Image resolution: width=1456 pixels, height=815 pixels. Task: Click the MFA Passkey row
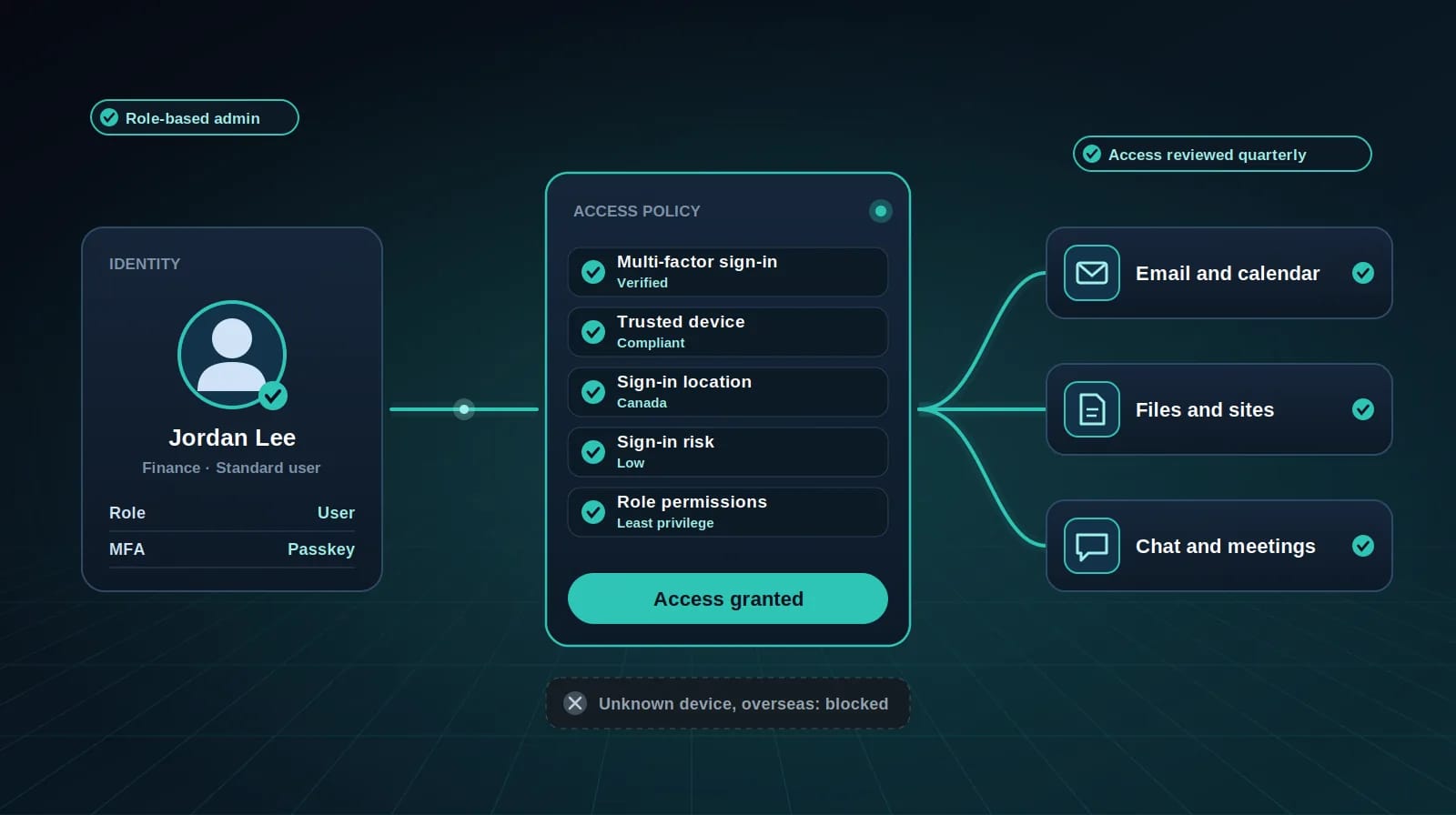coord(232,549)
